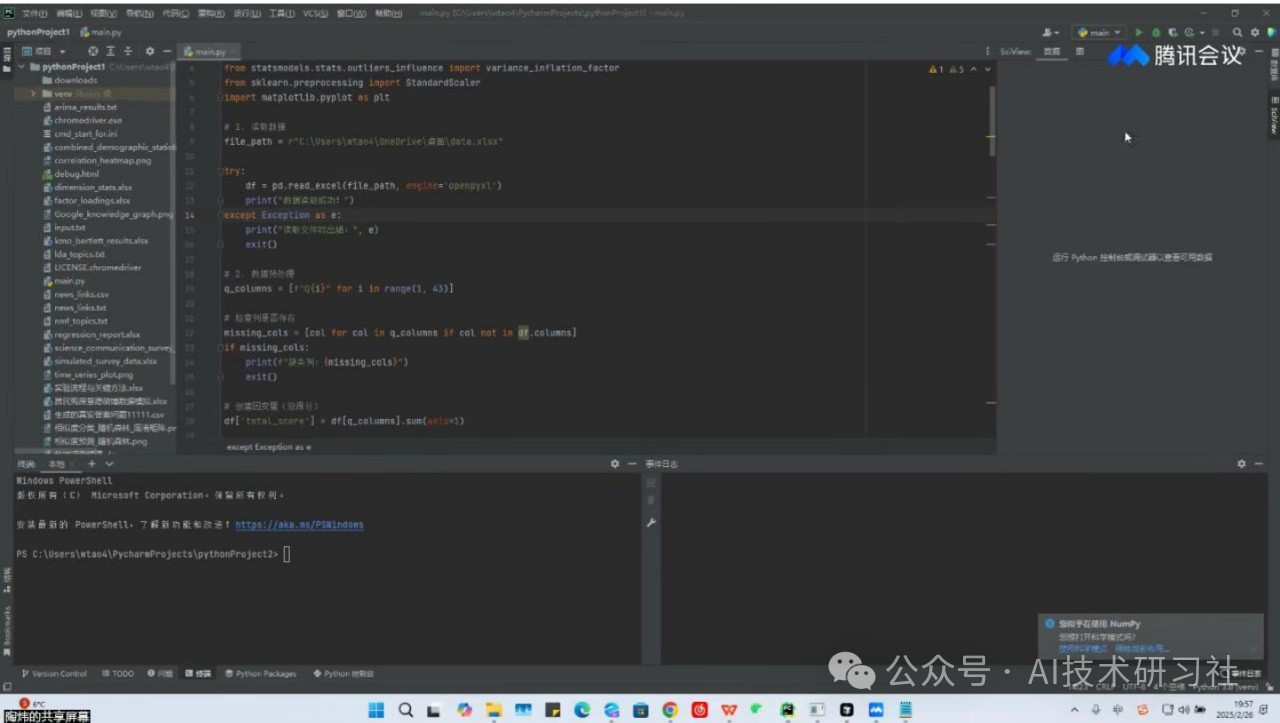Image resolution: width=1280 pixels, height=723 pixels.
Task: Expand the venv folder in project tree
Action: click(33, 93)
